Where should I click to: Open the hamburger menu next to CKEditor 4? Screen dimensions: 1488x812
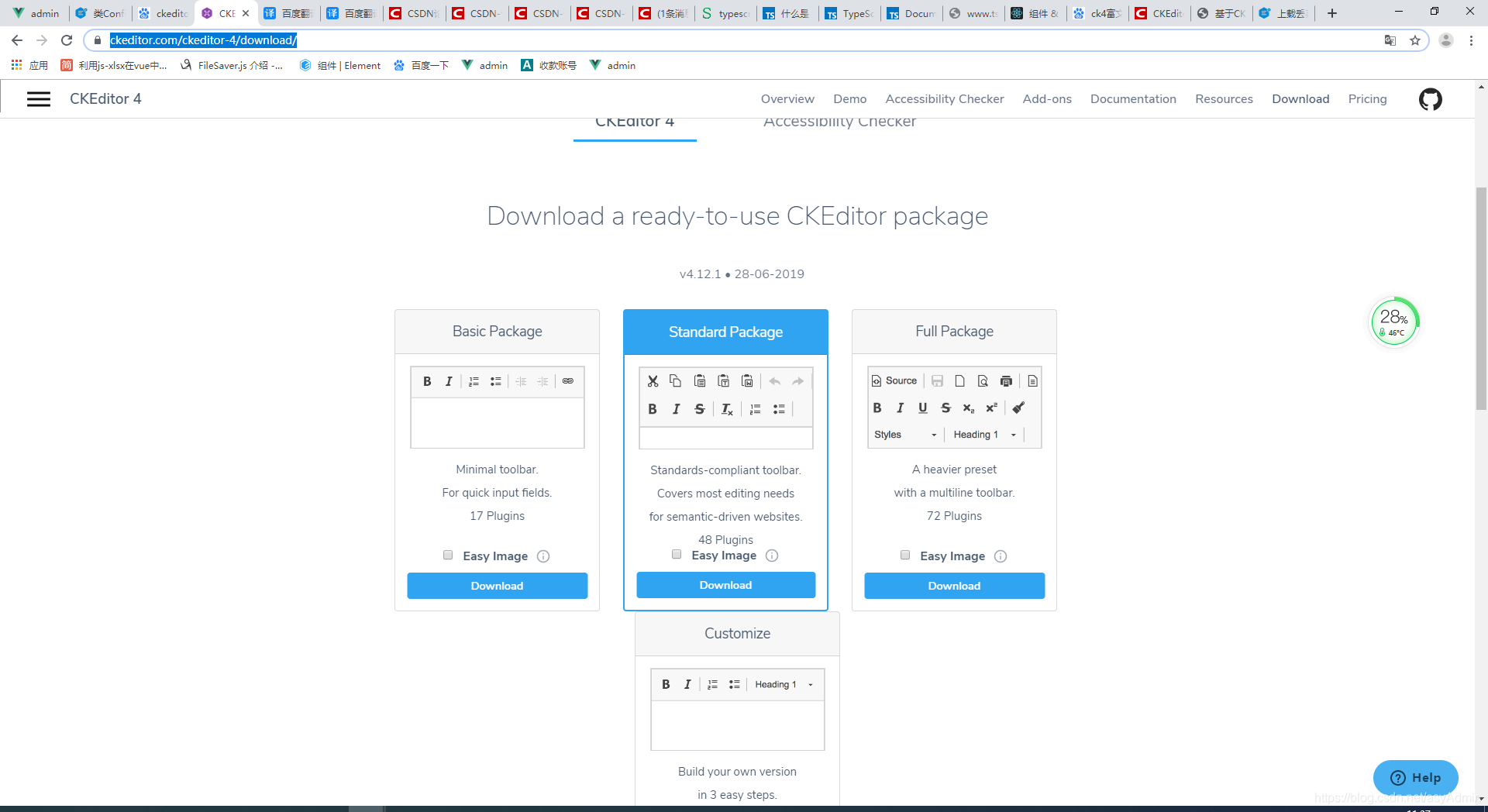(x=39, y=99)
